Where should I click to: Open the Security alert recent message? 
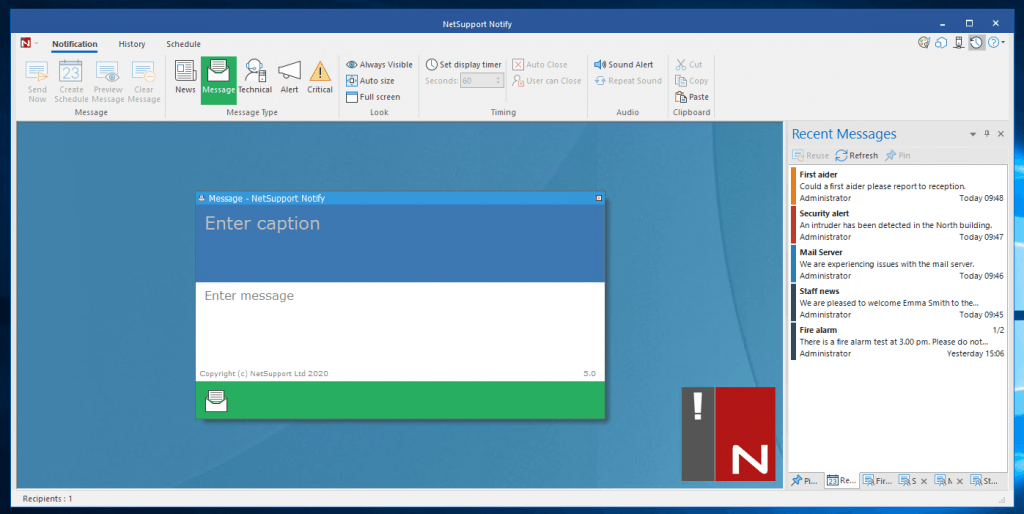pyautogui.click(x=897, y=225)
